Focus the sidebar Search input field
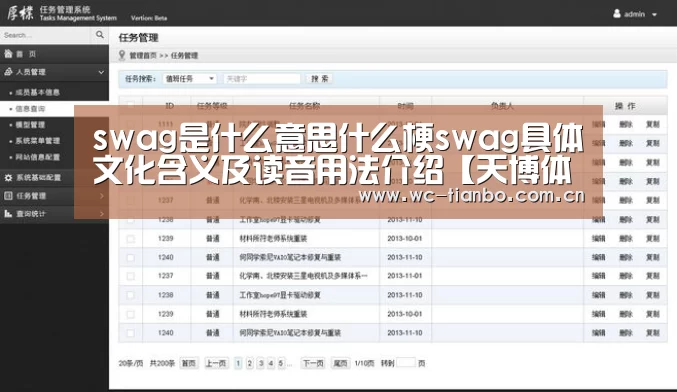 point(45,35)
